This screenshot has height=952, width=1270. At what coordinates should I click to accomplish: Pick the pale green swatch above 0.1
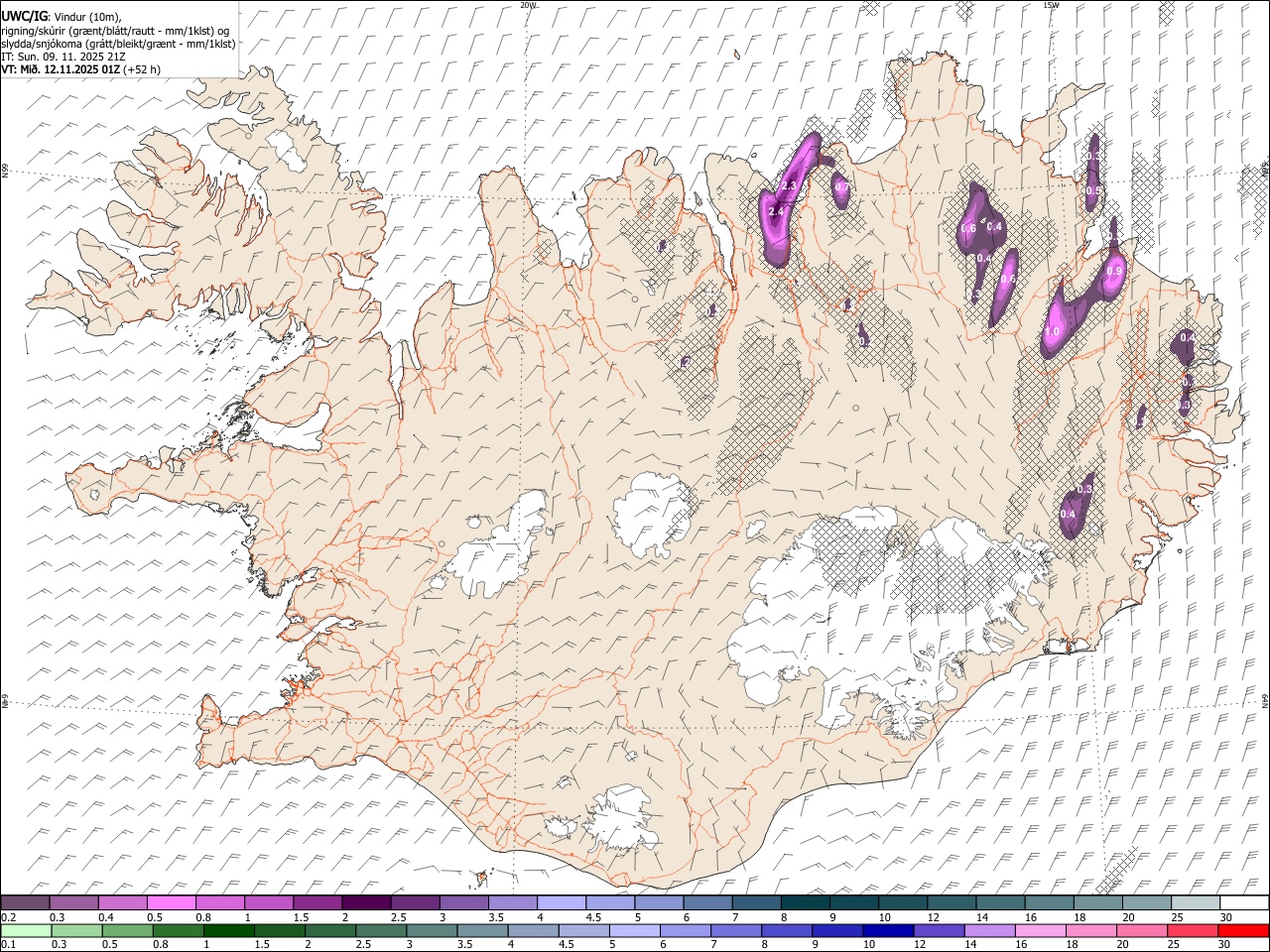click(26, 930)
